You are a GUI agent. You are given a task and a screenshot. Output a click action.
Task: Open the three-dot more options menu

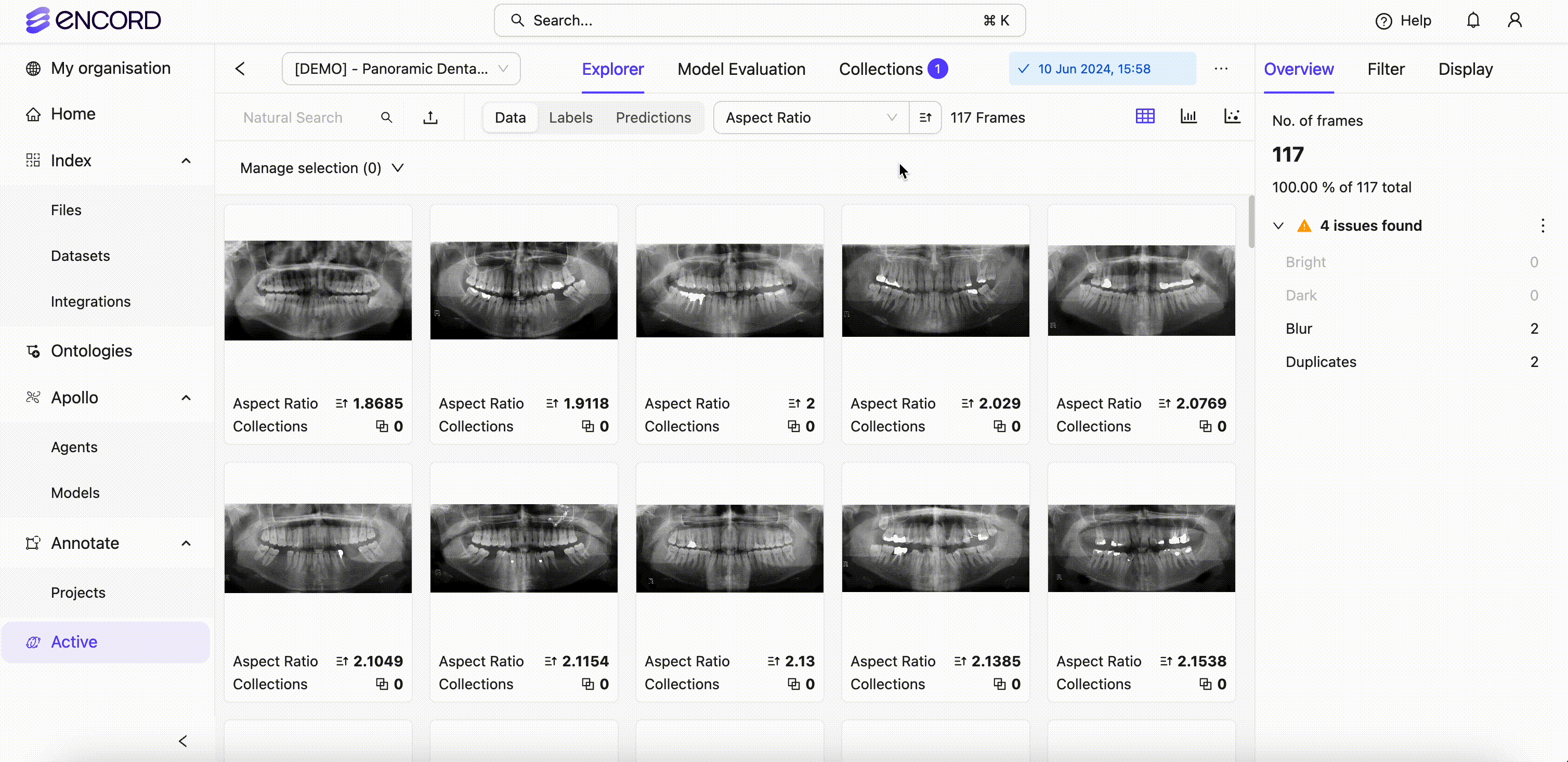1221,69
